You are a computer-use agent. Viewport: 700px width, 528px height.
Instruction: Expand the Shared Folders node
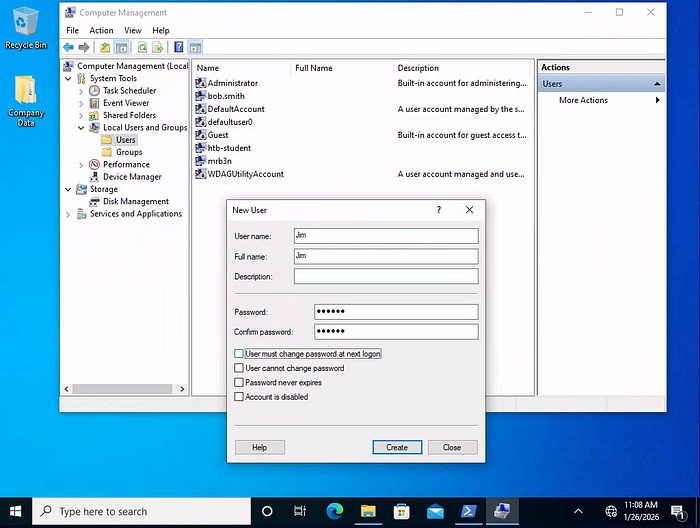81,116
